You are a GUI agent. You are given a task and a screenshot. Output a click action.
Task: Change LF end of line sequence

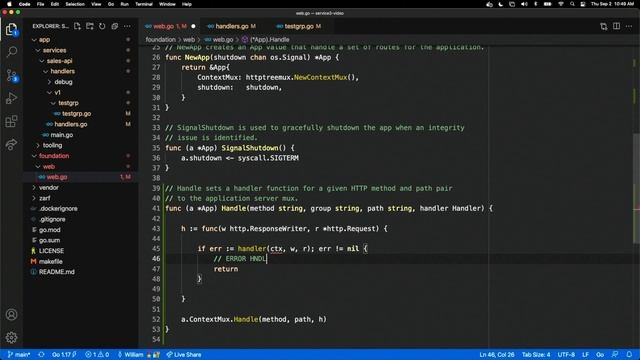point(585,355)
